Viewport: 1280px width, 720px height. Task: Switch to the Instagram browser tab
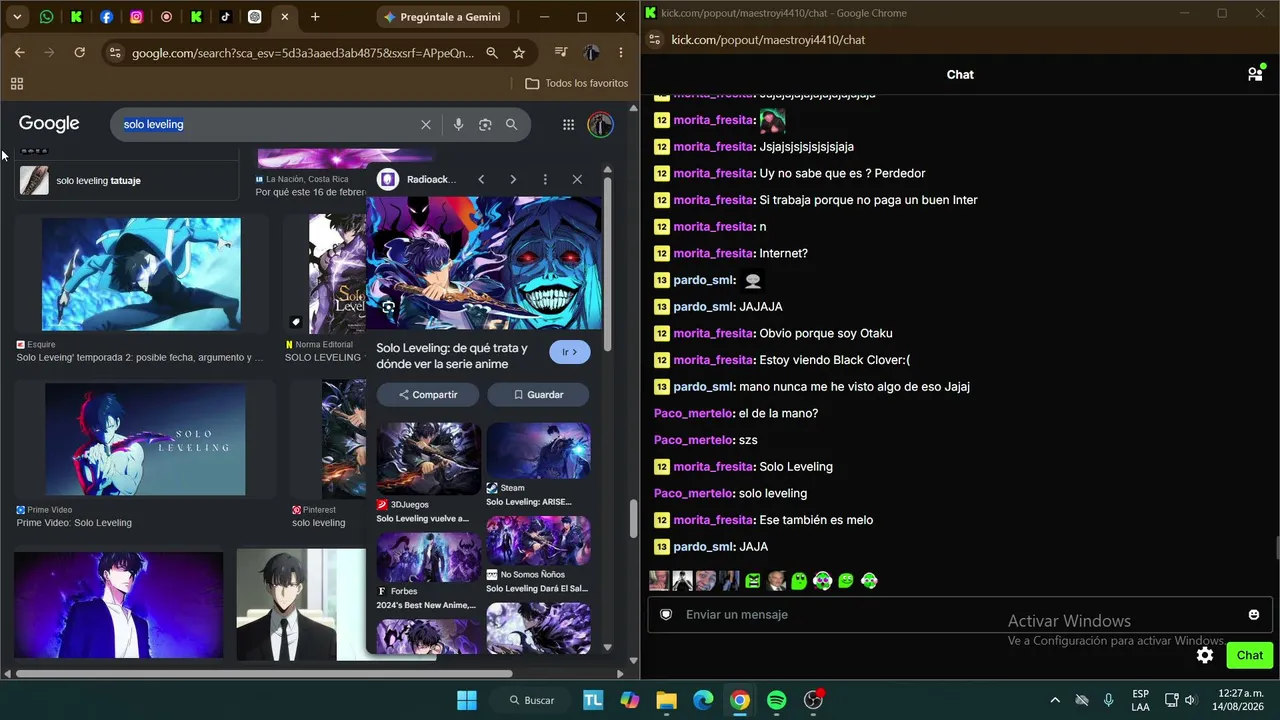click(137, 17)
